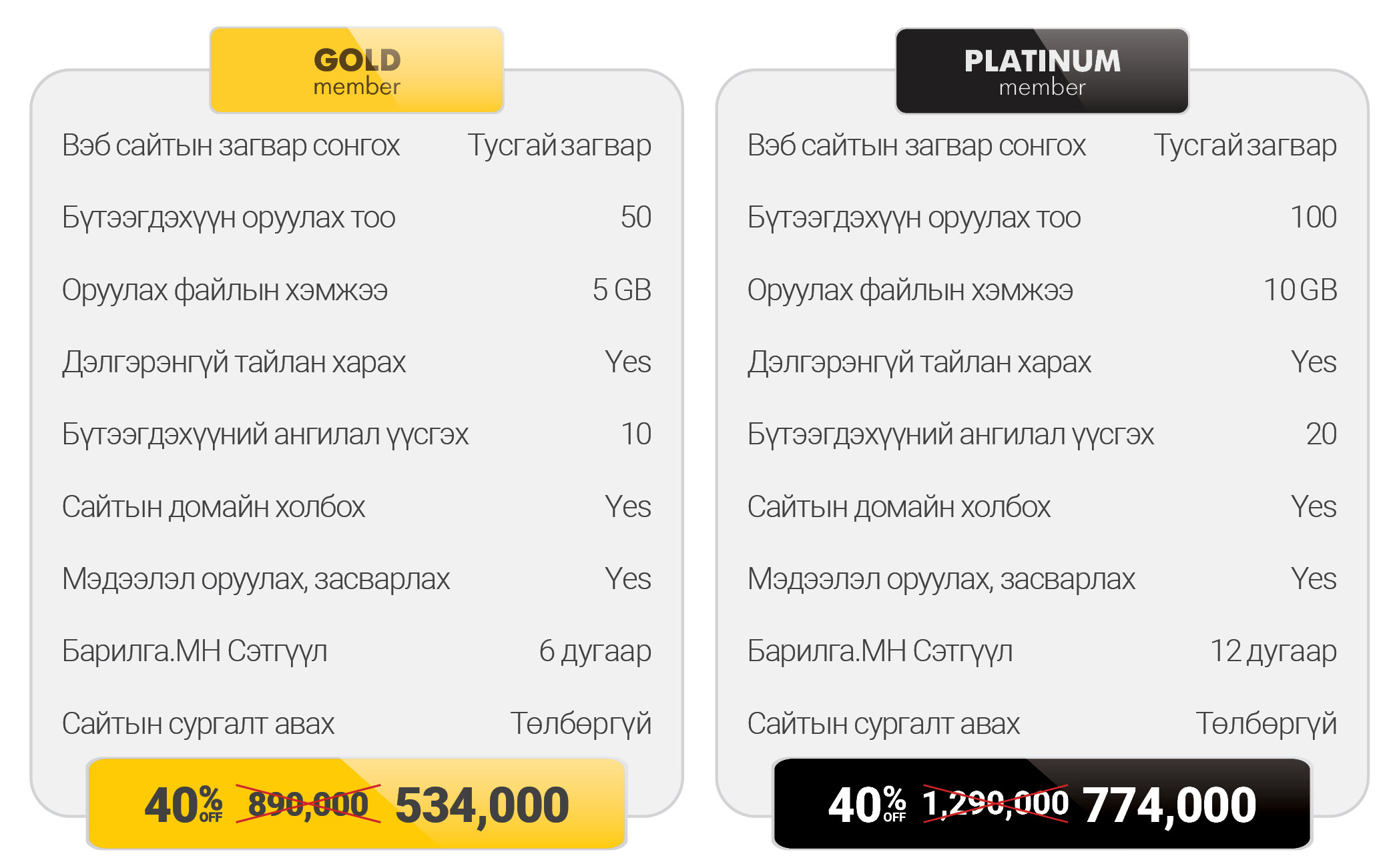1399x868 pixels.
Task: Click the GOLD member badge
Action: [356, 71]
